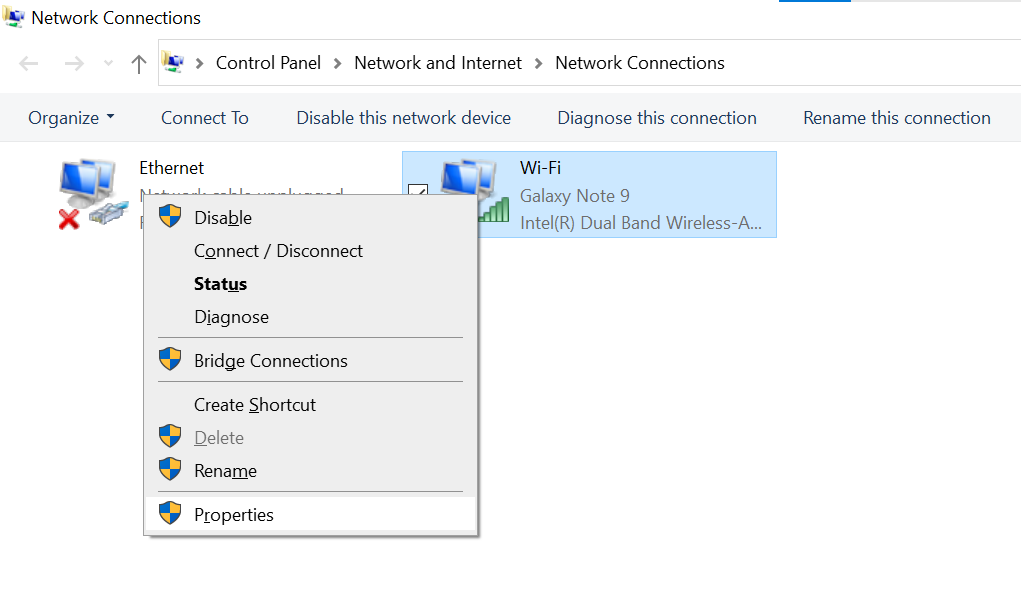The image size is (1021, 604).
Task: Click Rename this connection toolbar button
Action: (x=896, y=118)
